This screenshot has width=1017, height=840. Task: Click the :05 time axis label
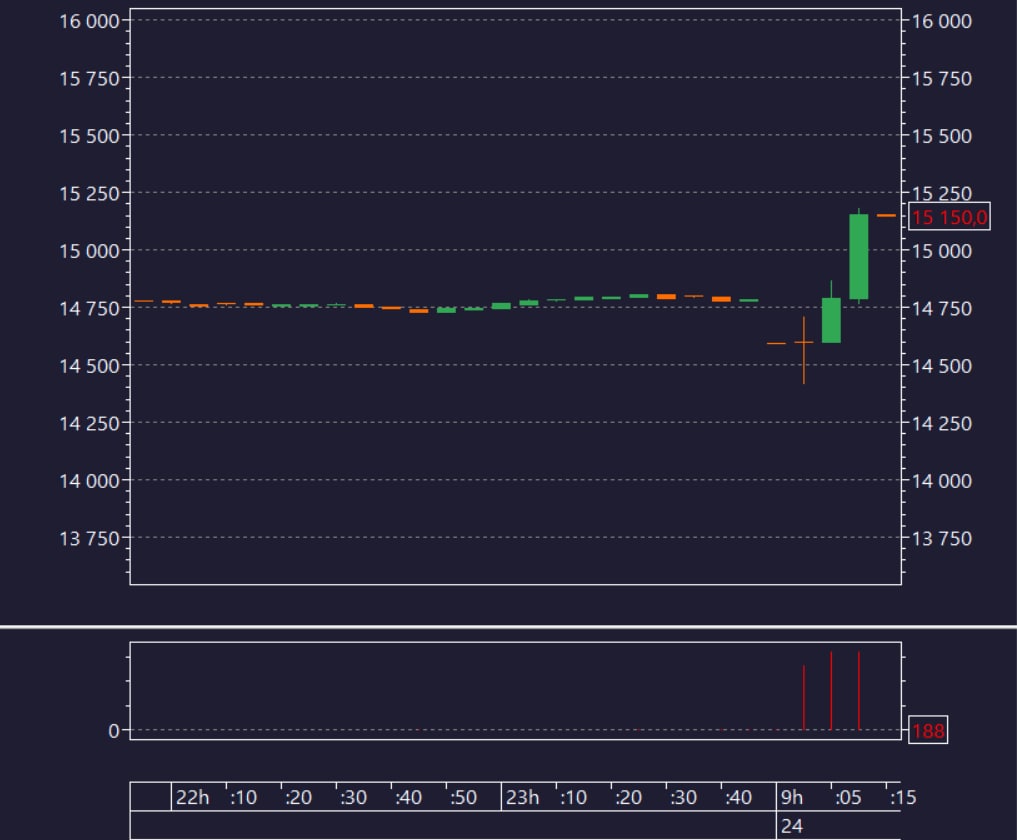click(x=848, y=797)
